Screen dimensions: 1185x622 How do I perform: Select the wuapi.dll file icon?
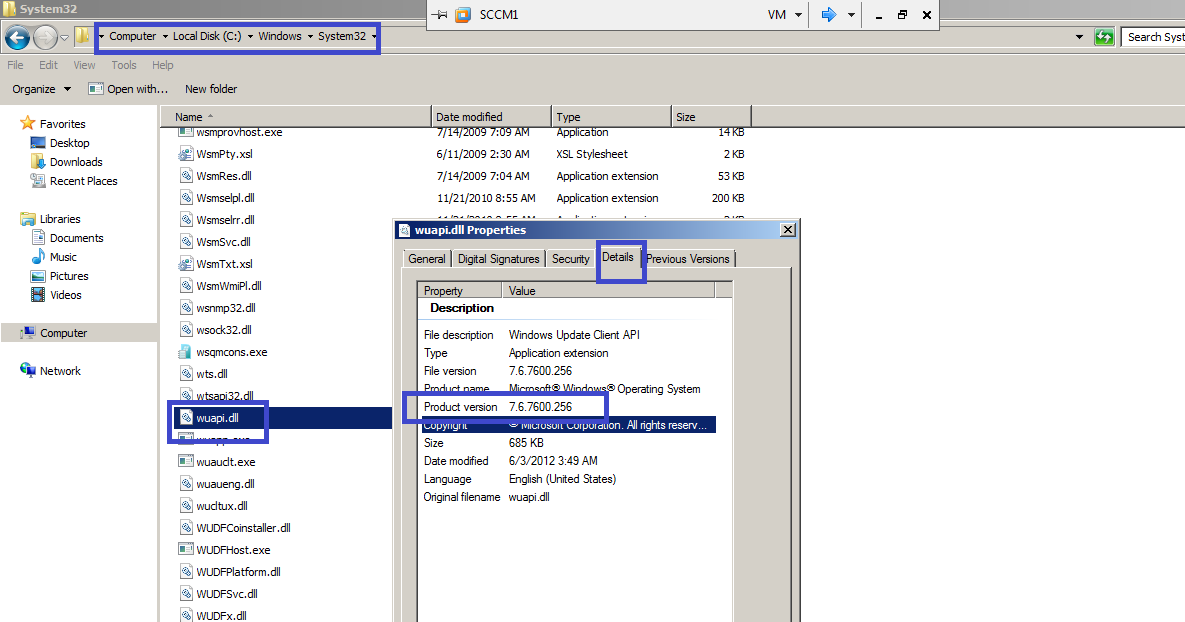coord(186,417)
